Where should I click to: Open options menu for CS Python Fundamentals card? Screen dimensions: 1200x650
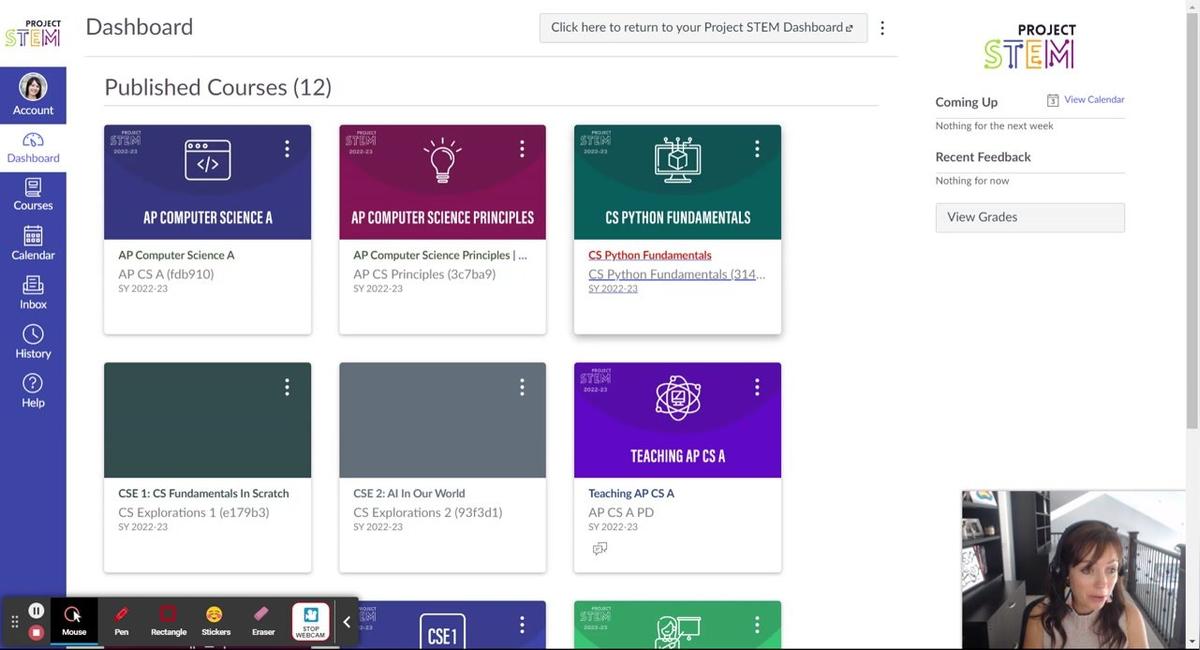(x=757, y=149)
